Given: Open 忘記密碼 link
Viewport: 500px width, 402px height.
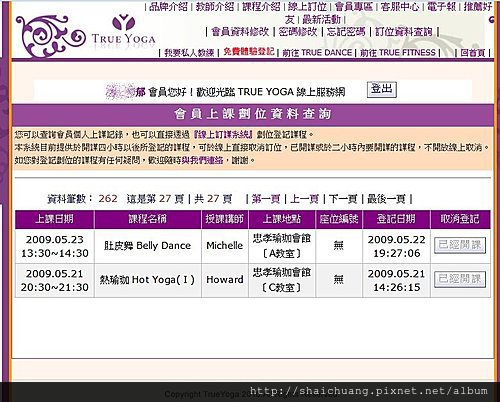Looking at the screenshot, I should pos(346,32).
